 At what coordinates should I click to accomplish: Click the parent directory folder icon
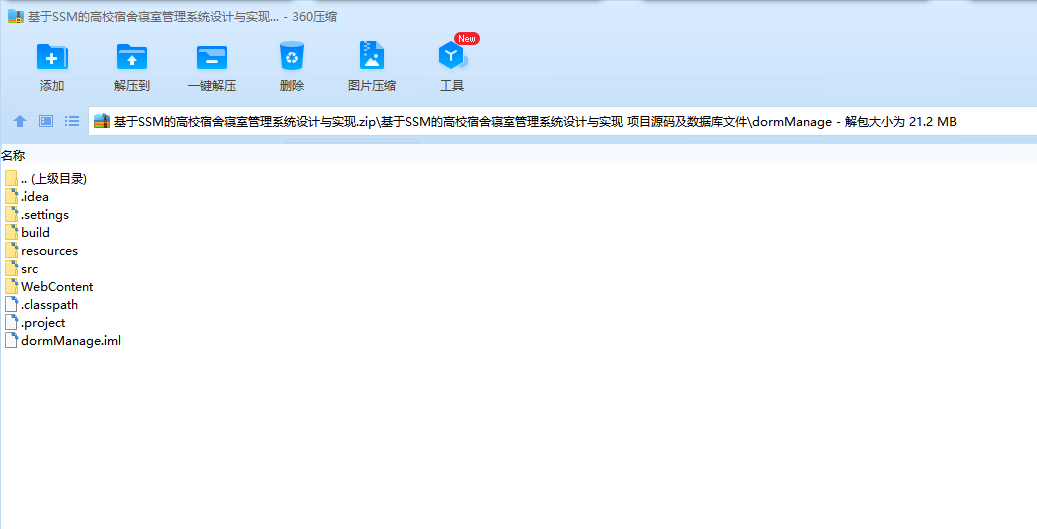tap(11, 179)
